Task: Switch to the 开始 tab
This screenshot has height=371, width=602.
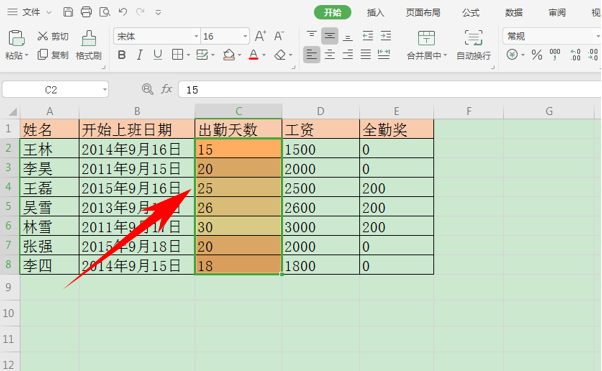Action: 332,13
